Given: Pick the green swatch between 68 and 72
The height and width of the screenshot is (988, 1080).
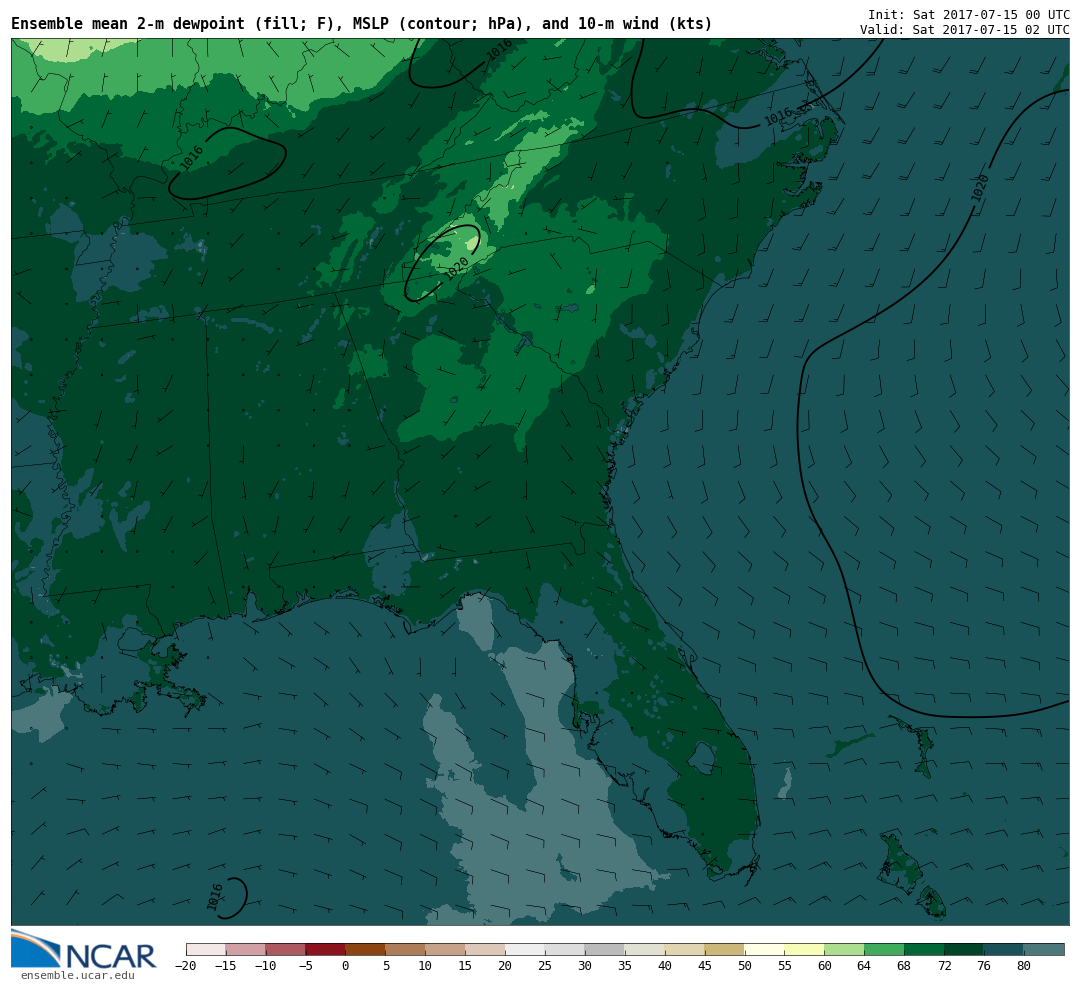Looking at the screenshot, I should coord(924,949).
